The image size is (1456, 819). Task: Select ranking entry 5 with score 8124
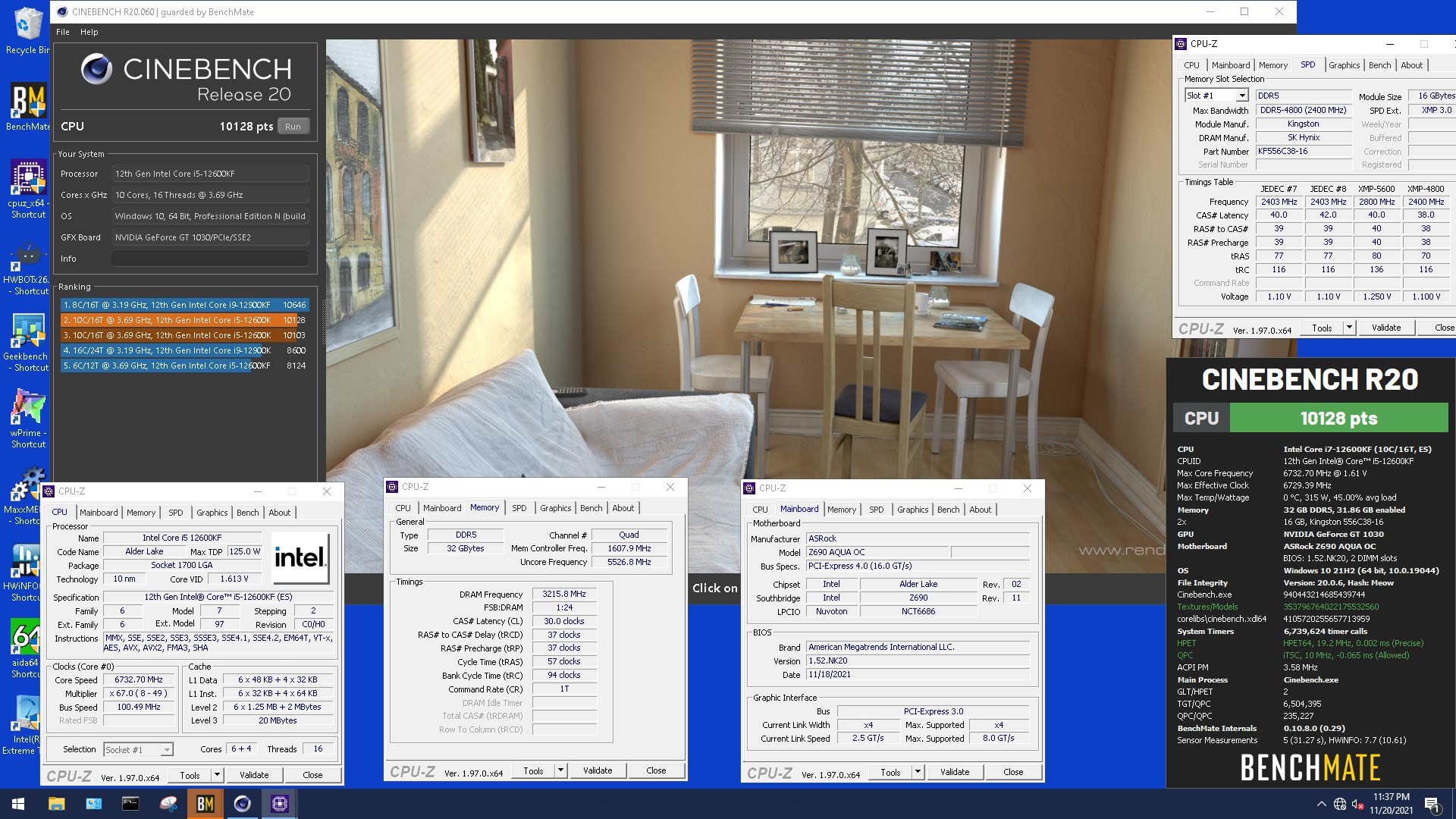point(184,366)
